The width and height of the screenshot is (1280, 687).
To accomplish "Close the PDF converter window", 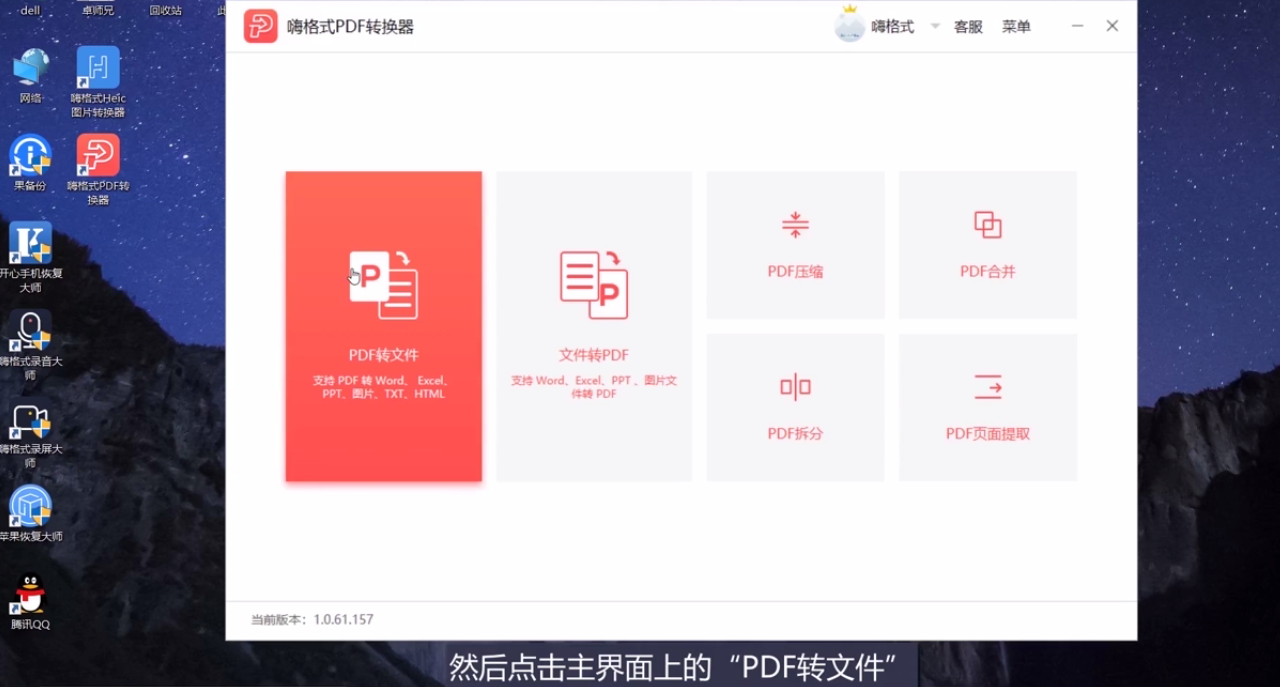I will click(1112, 26).
